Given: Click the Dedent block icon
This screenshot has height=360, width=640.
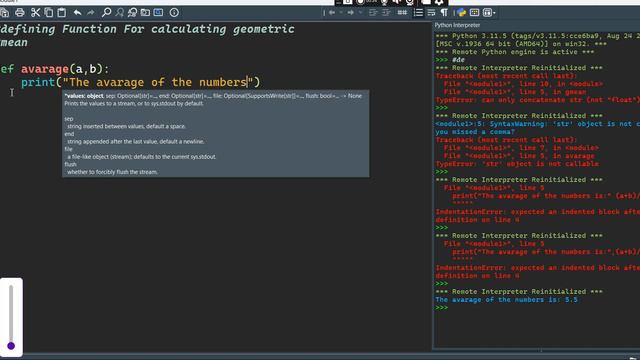Looking at the screenshot, I should pyautogui.click(x=373, y=13).
